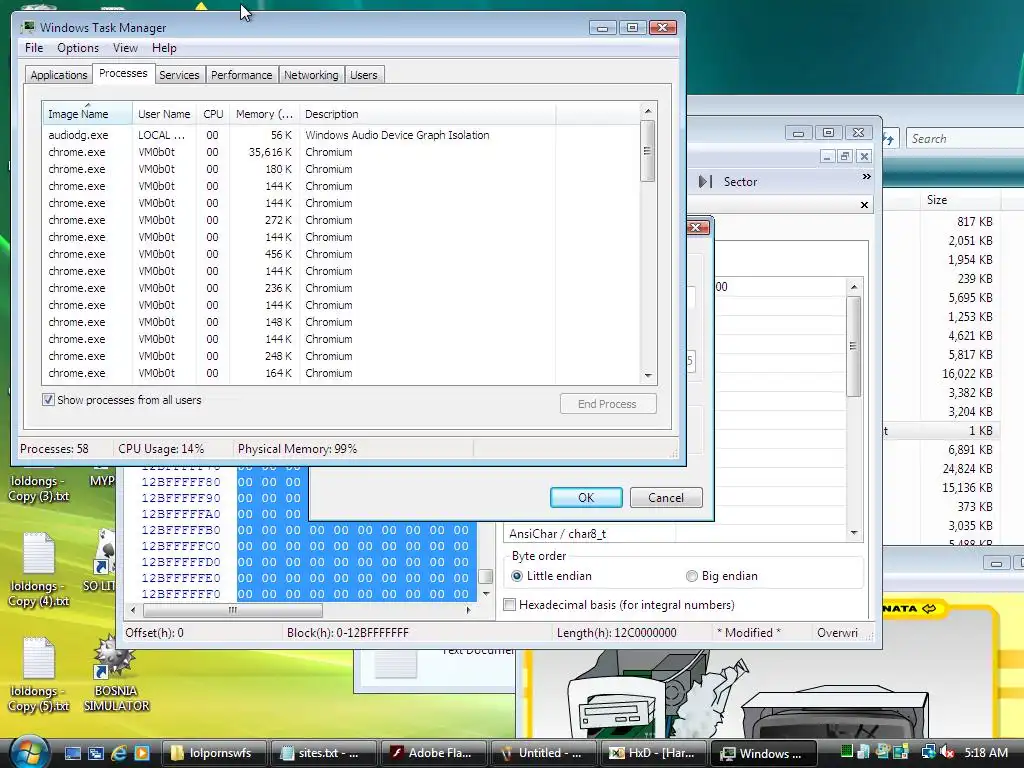
Task: Switch to the Performance tab
Action: [x=242, y=75]
